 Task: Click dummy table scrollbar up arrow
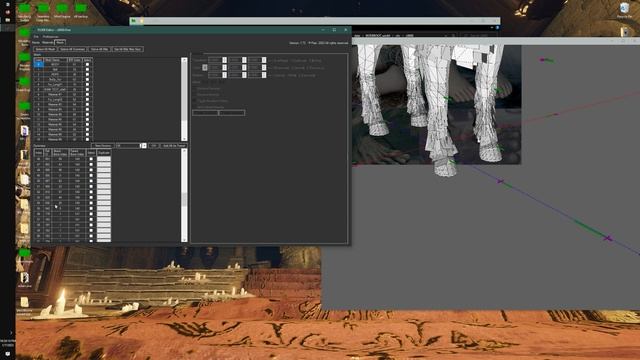tap(184, 151)
